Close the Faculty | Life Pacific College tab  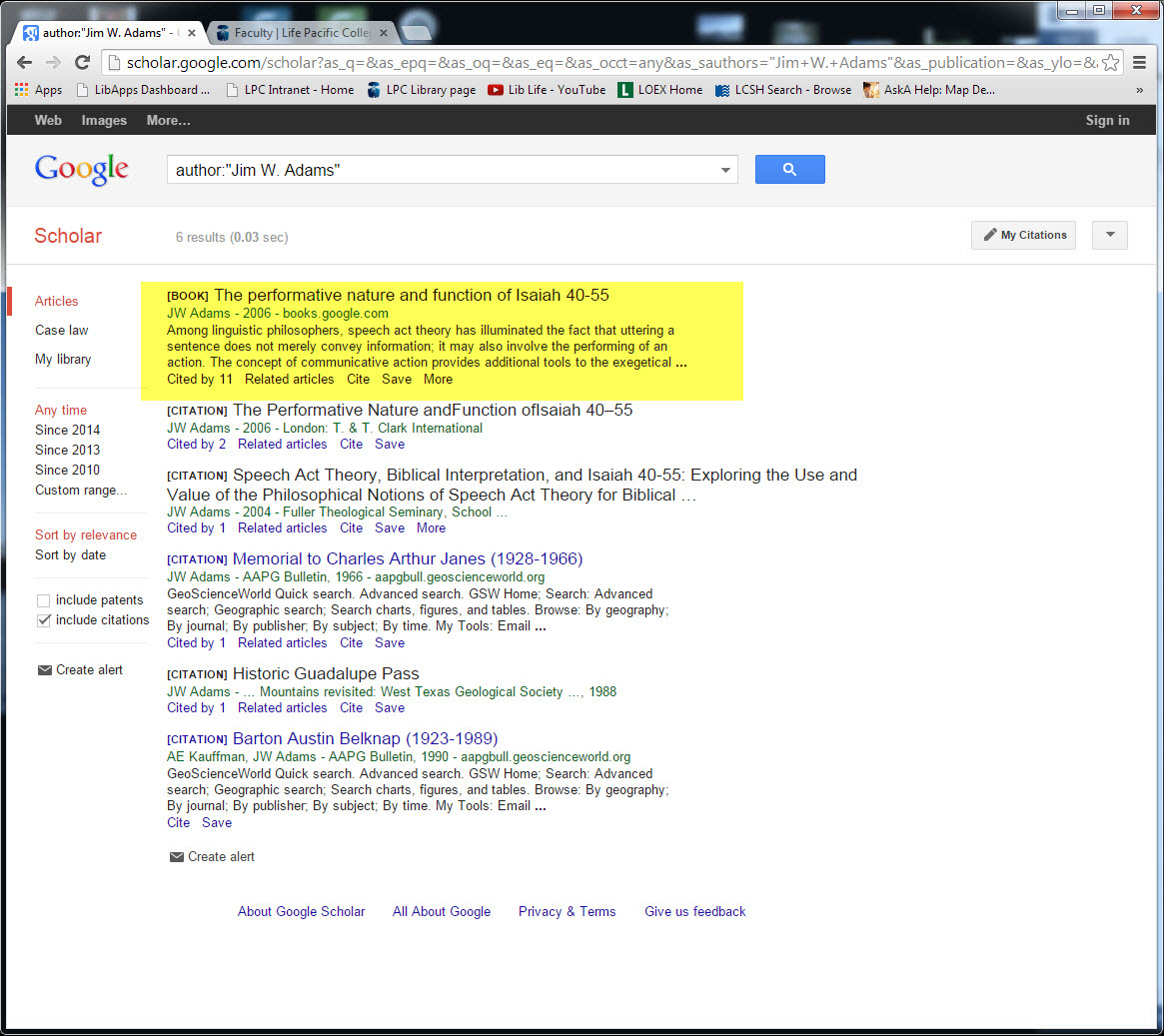tap(383, 33)
